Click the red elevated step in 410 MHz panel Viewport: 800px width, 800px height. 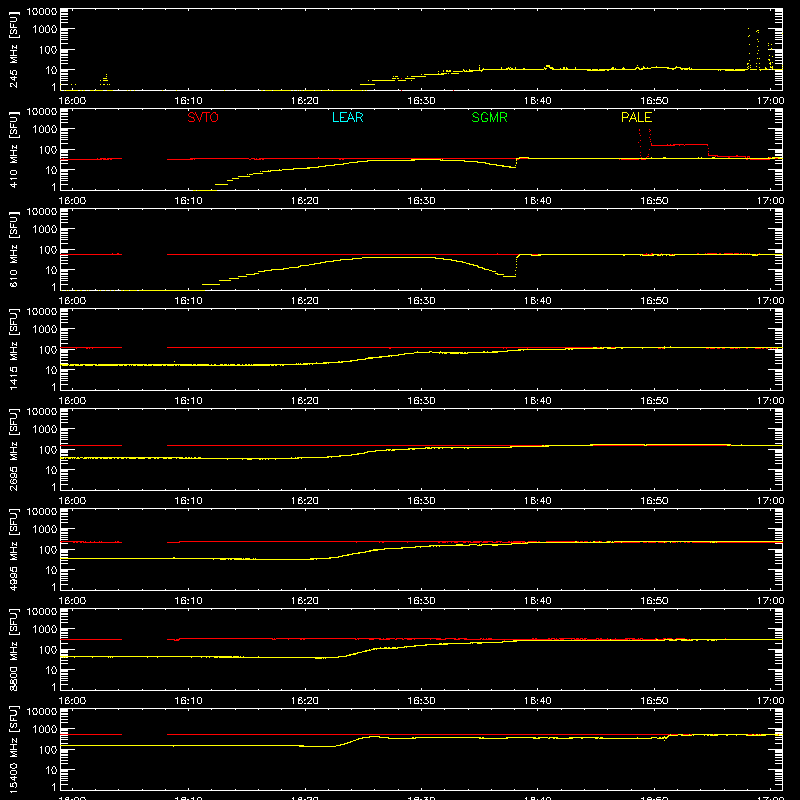(679, 145)
